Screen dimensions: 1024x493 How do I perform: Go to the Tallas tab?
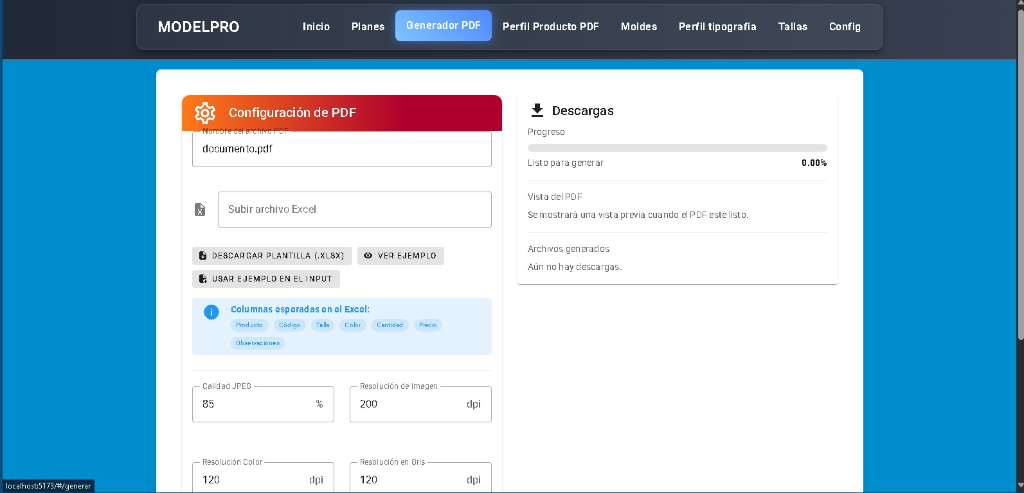pyautogui.click(x=793, y=27)
